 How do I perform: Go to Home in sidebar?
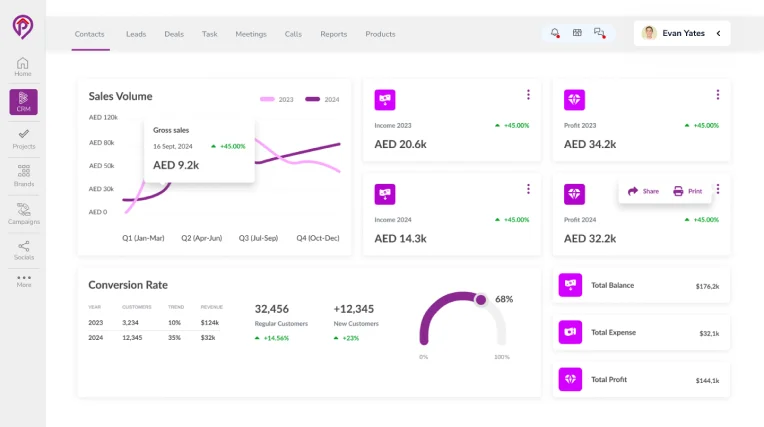tap(23, 67)
